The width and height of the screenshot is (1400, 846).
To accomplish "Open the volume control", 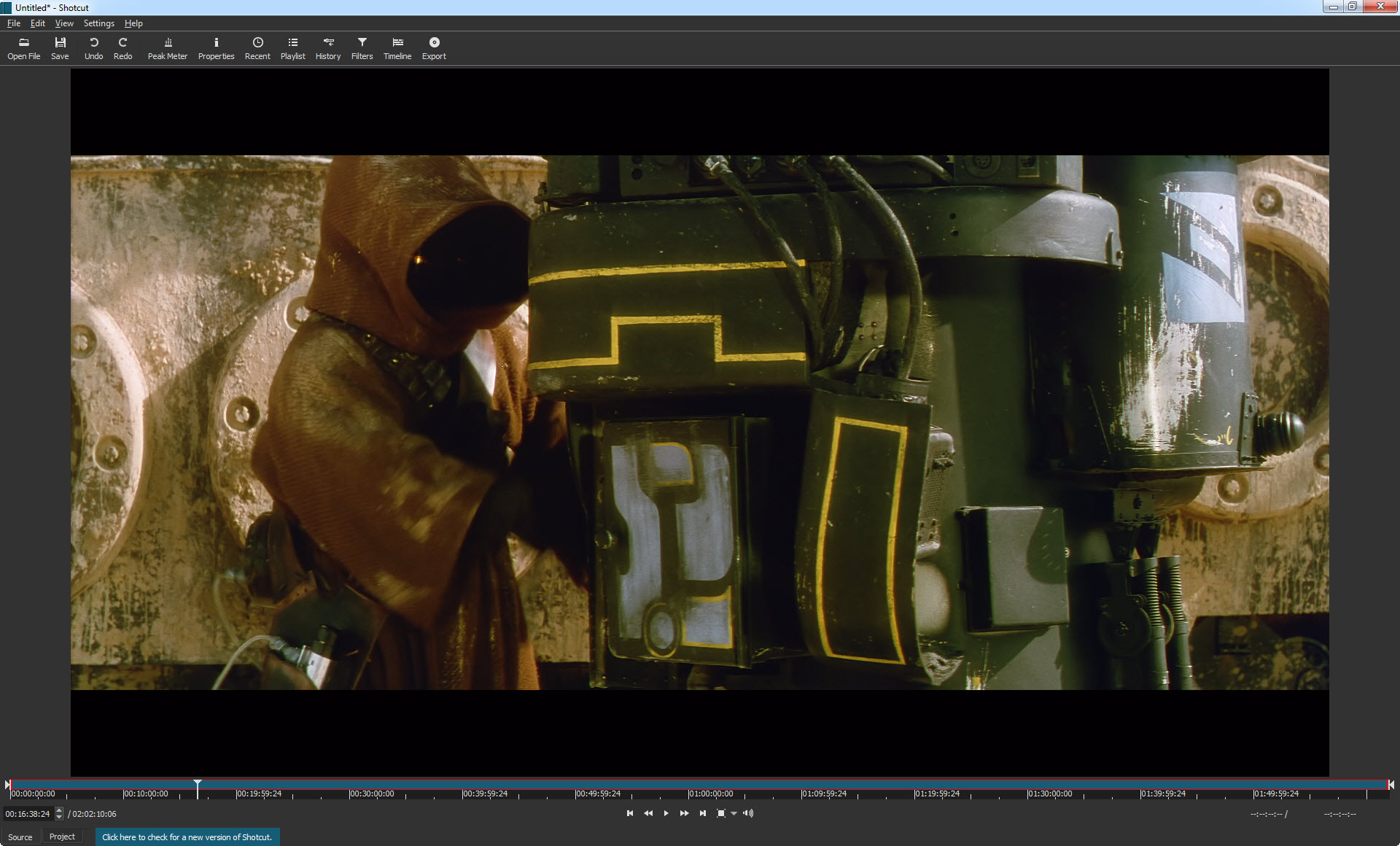I will [x=748, y=813].
